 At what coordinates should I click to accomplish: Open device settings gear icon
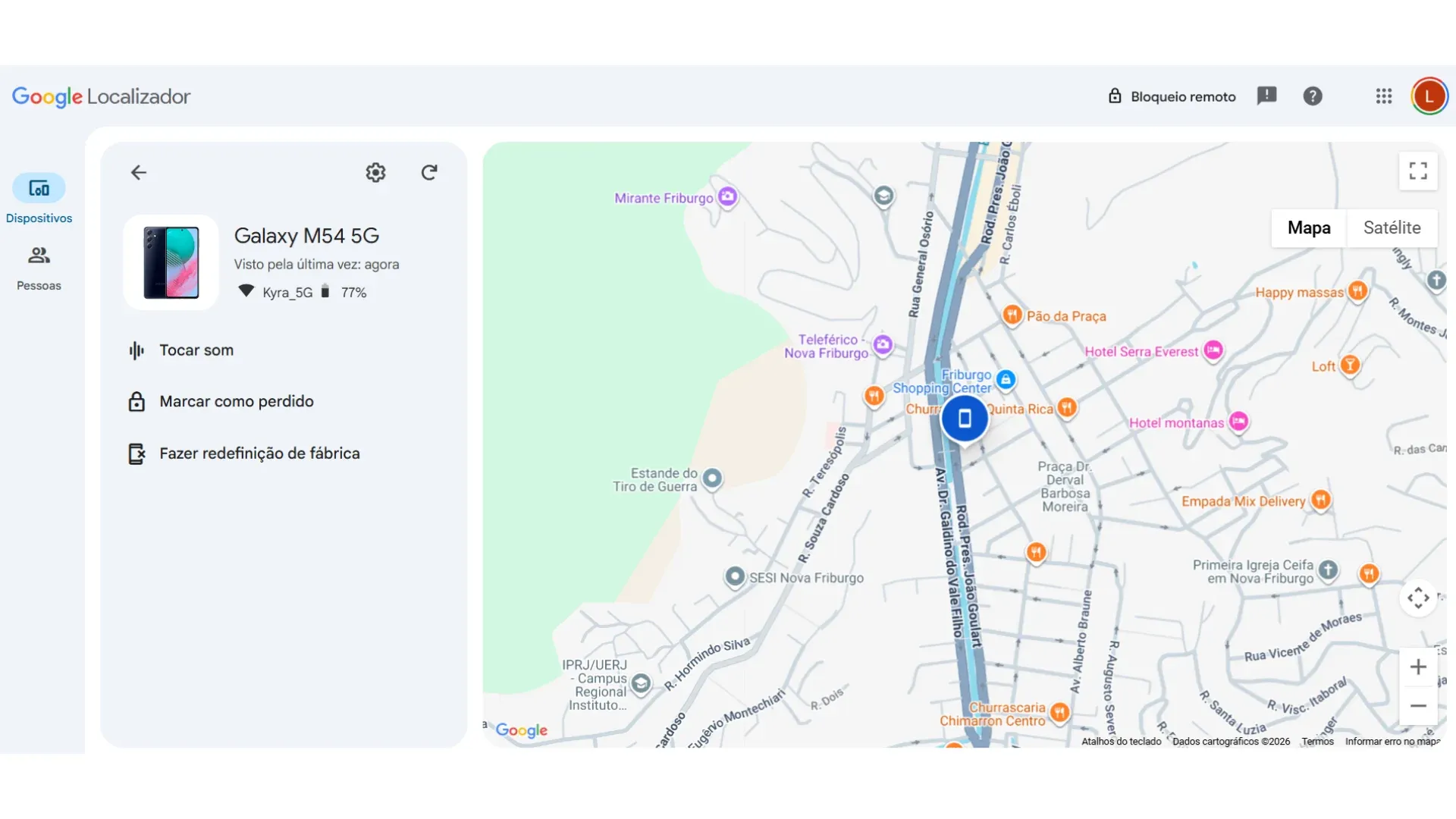pos(375,173)
